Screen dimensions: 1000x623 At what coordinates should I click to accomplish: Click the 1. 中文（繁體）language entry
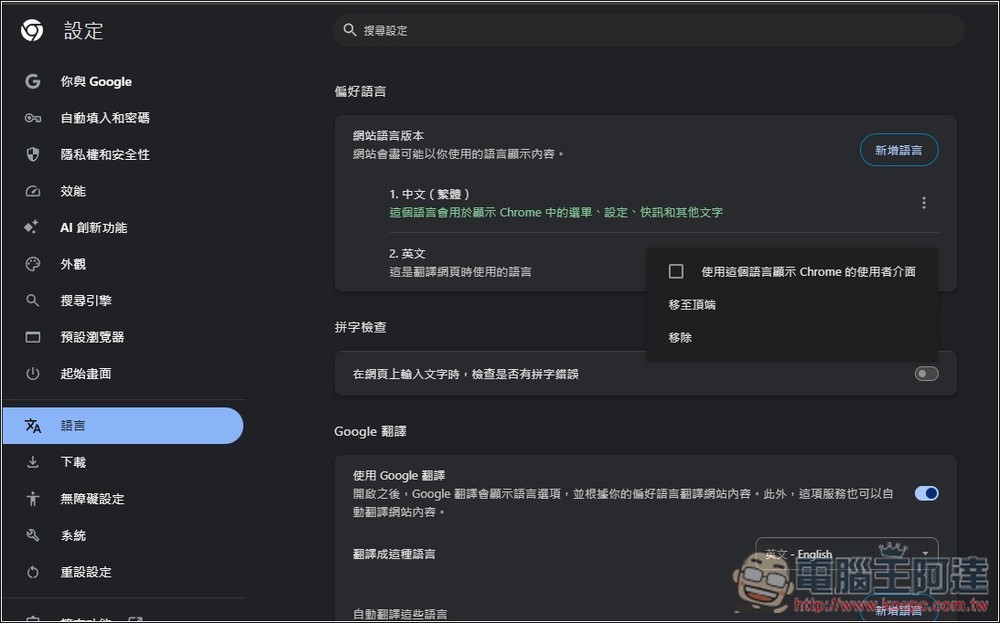click(429, 194)
